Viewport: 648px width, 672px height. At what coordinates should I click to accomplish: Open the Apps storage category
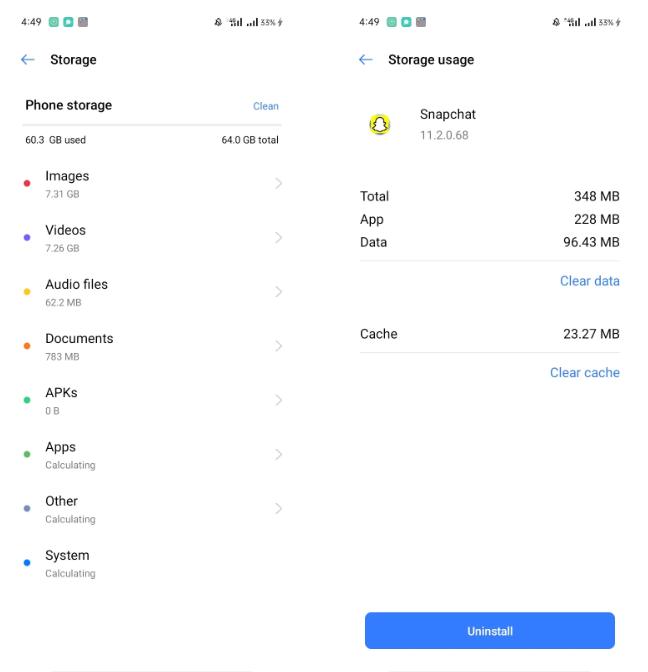(x=152, y=455)
